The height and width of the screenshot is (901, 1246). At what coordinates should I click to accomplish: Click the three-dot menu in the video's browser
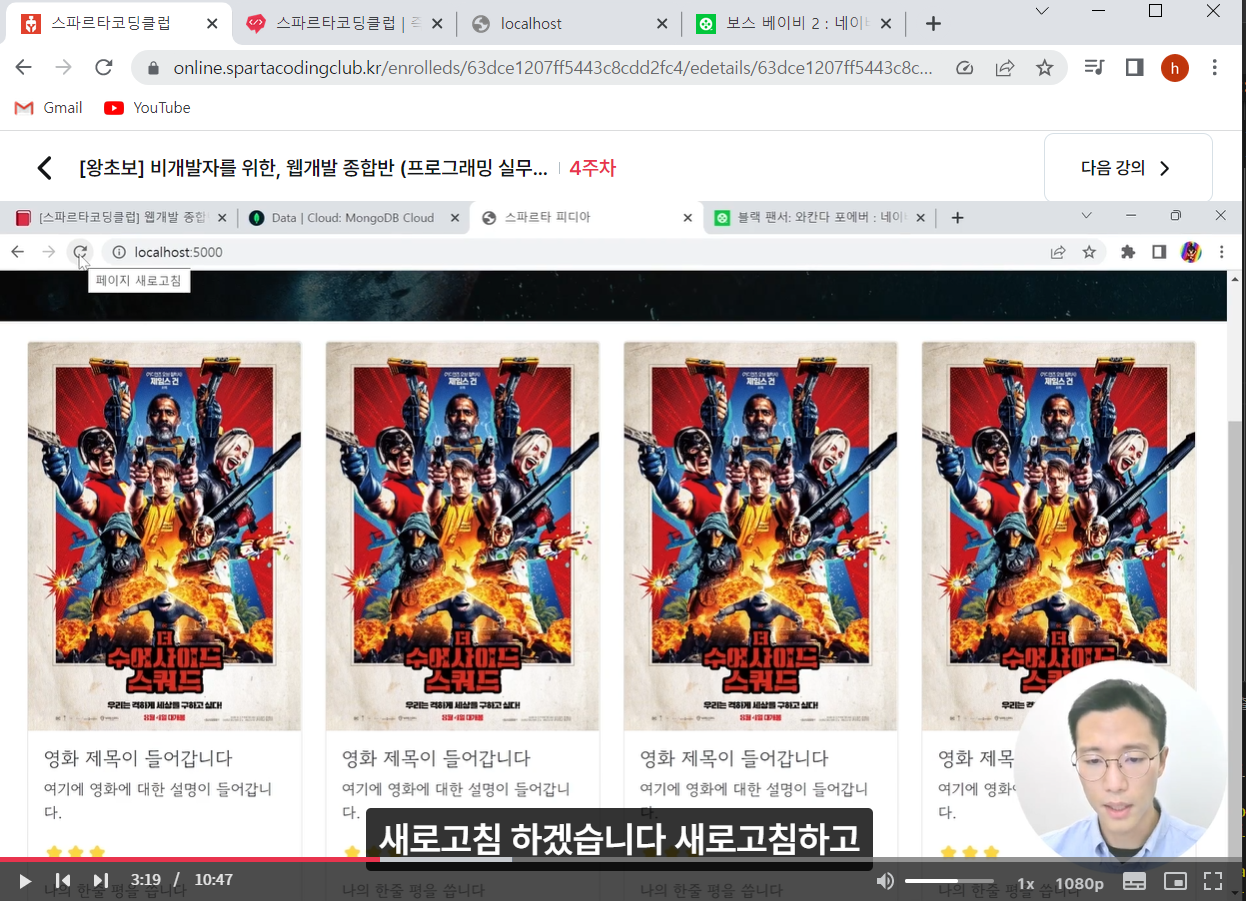click(1221, 252)
